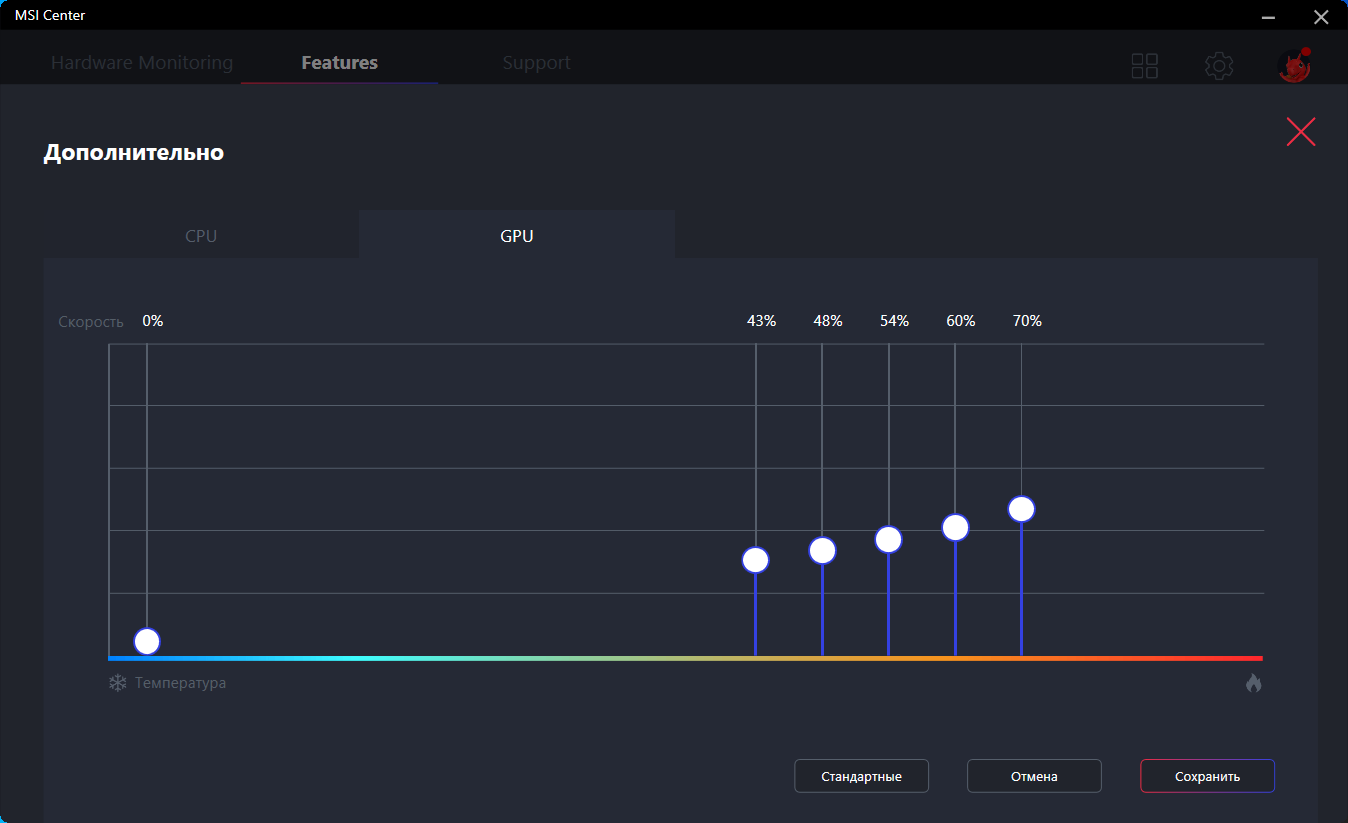Click the MSI Center title text
The width and height of the screenshot is (1348, 823).
tap(50, 16)
